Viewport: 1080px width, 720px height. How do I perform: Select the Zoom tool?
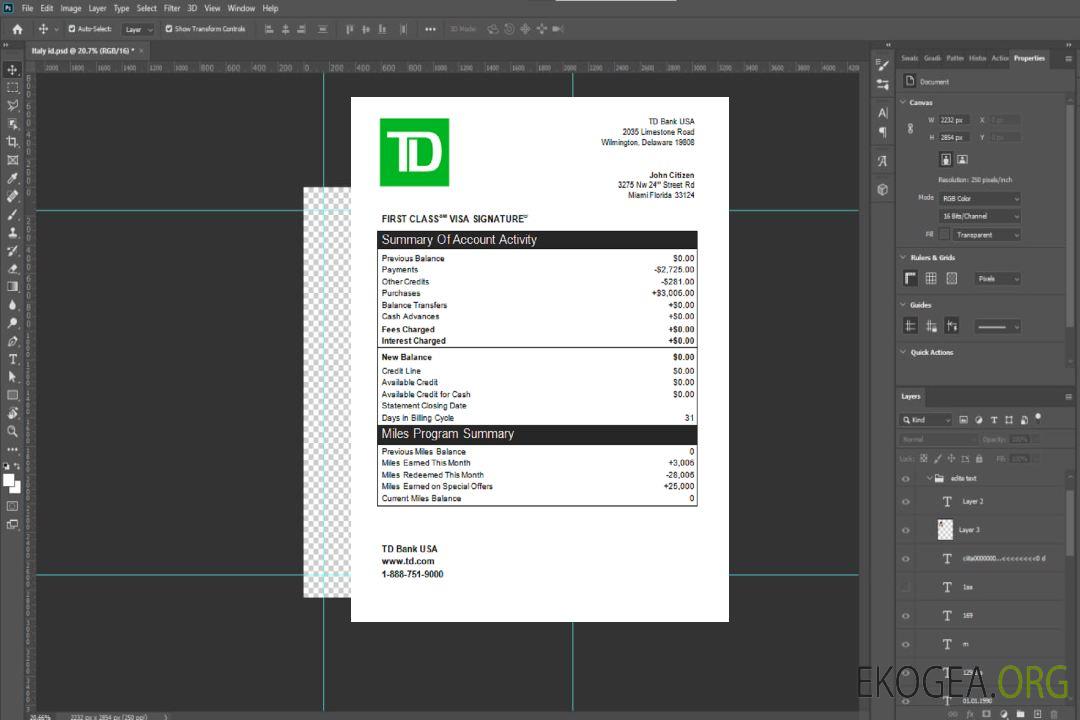coord(12,431)
